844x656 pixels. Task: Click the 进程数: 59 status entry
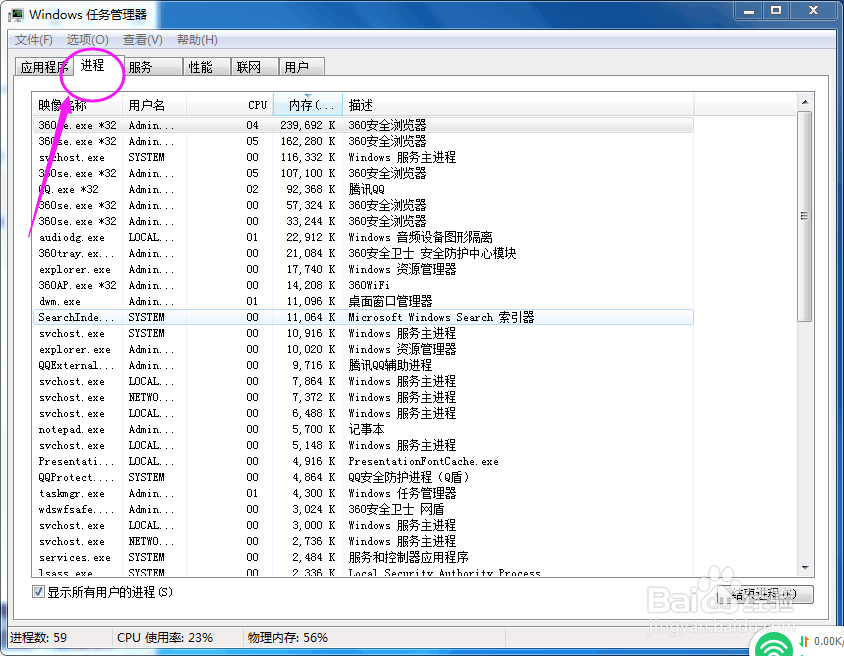[x=38, y=638]
